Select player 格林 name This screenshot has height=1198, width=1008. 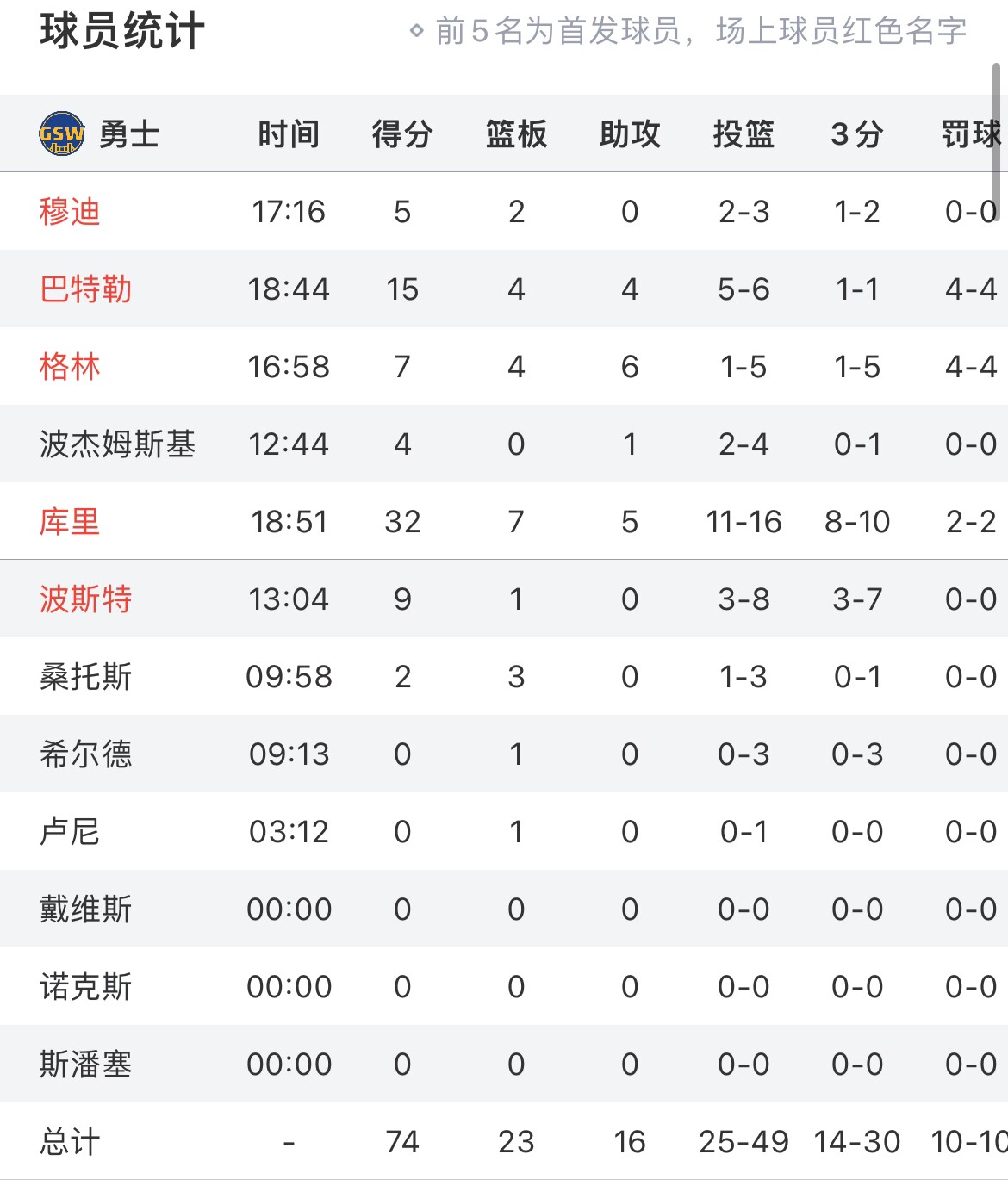[x=70, y=366]
